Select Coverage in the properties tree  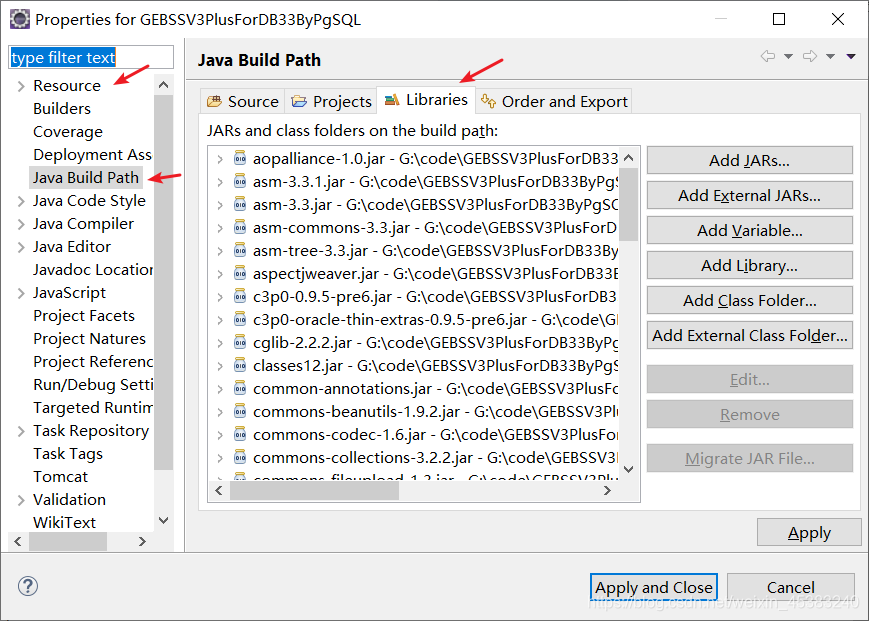pos(68,132)
